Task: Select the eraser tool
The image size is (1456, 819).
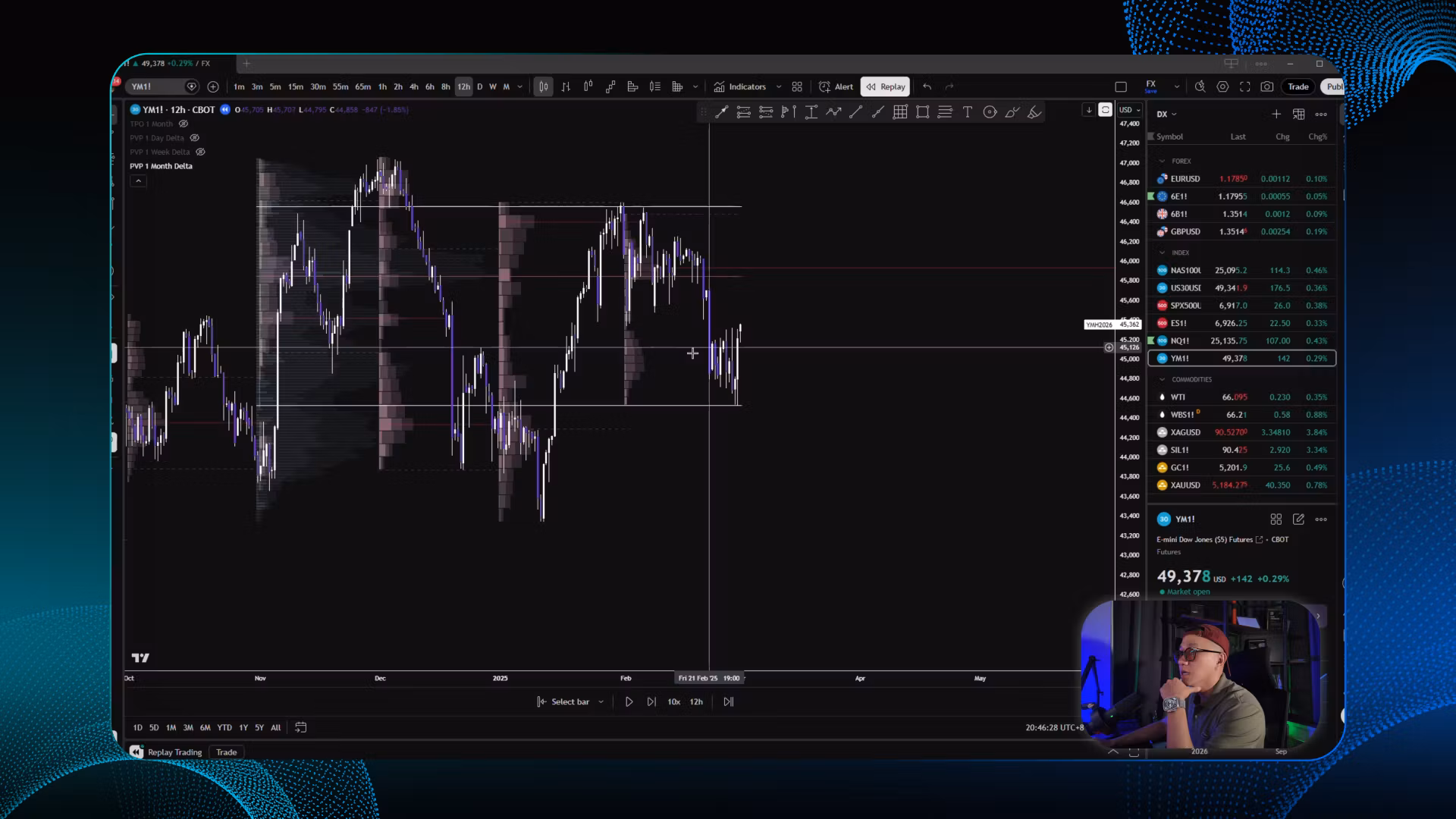Action: point(1034,112)
